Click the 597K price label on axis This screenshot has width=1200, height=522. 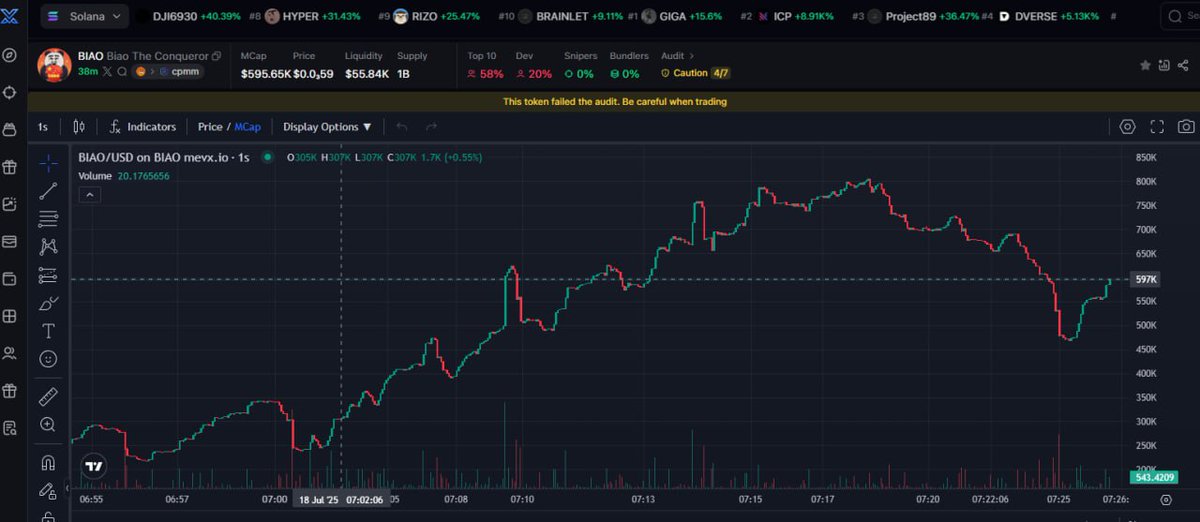[1146, 280]
